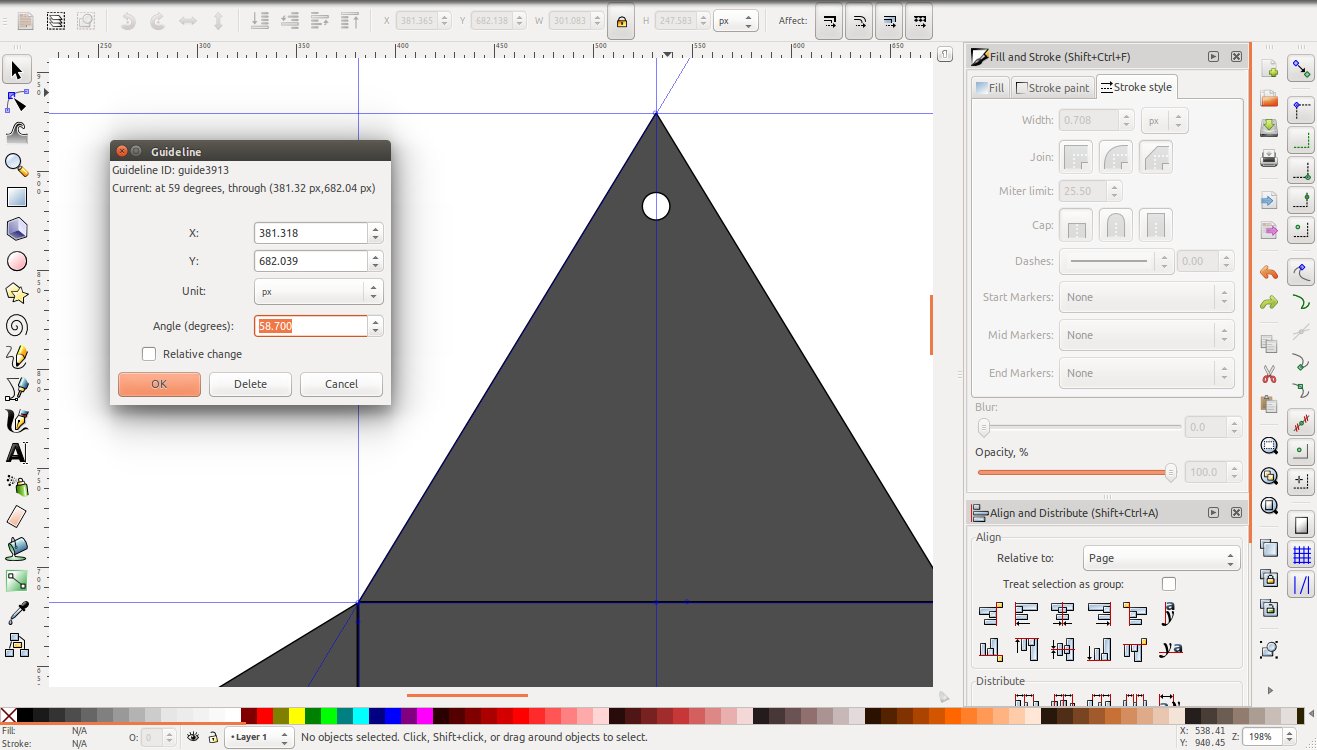
Task: Select the Calligraphy tool
Action: [x=16, y=420]
